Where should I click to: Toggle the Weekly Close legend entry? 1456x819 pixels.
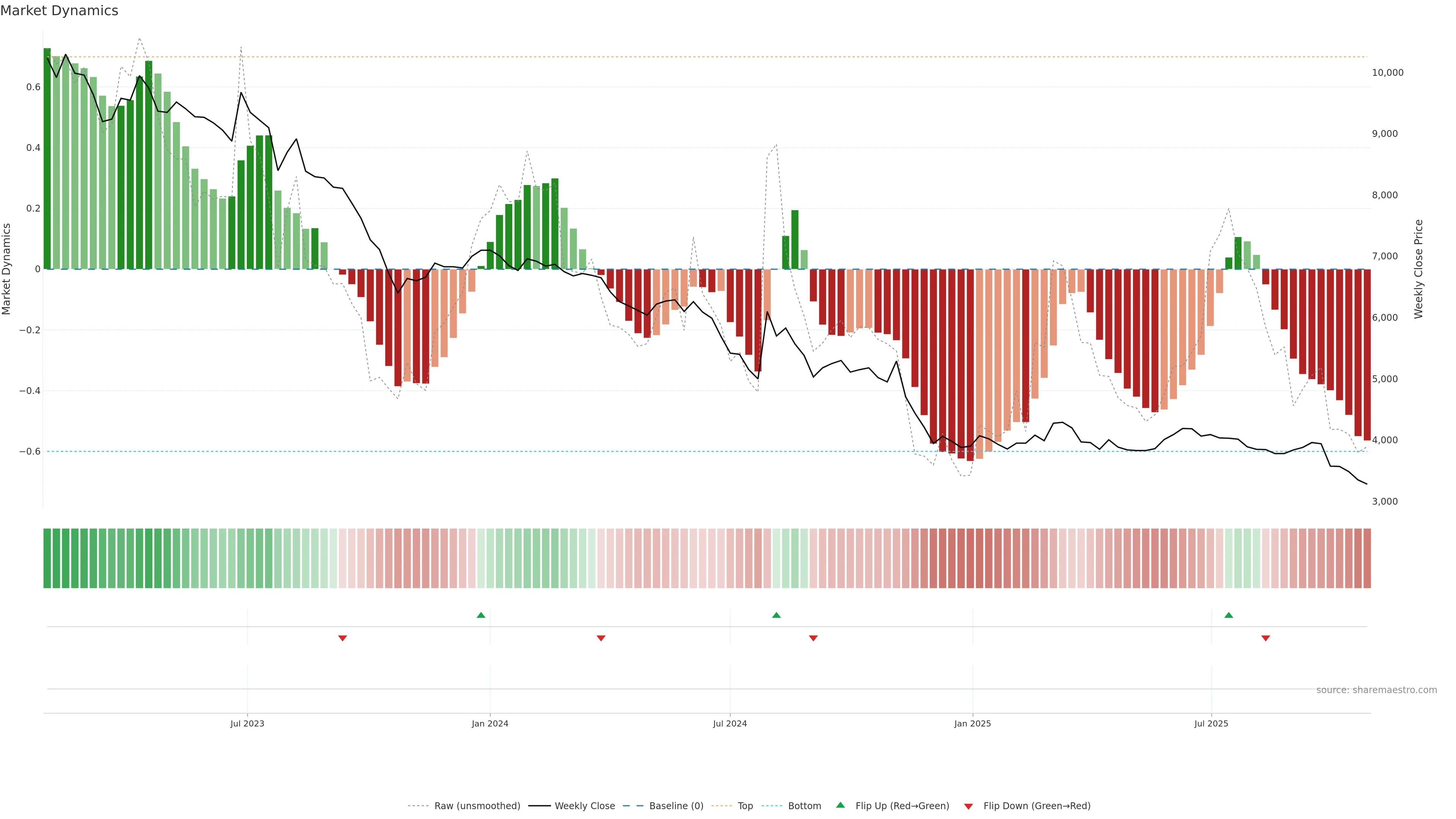tap(584, 806)
